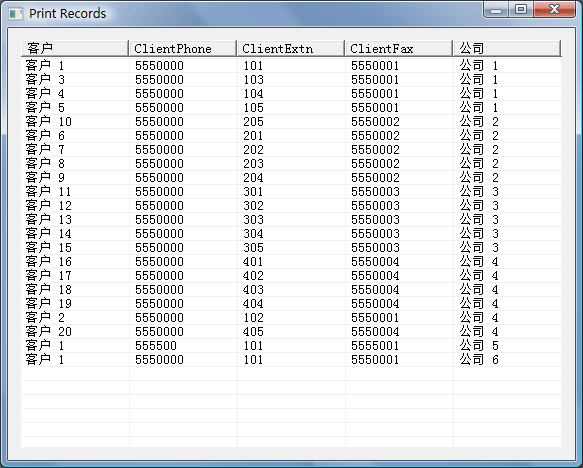Select the 客户 13 row
Image resolution: width=583 pixels, height=468 pixels.
point(291,220)
